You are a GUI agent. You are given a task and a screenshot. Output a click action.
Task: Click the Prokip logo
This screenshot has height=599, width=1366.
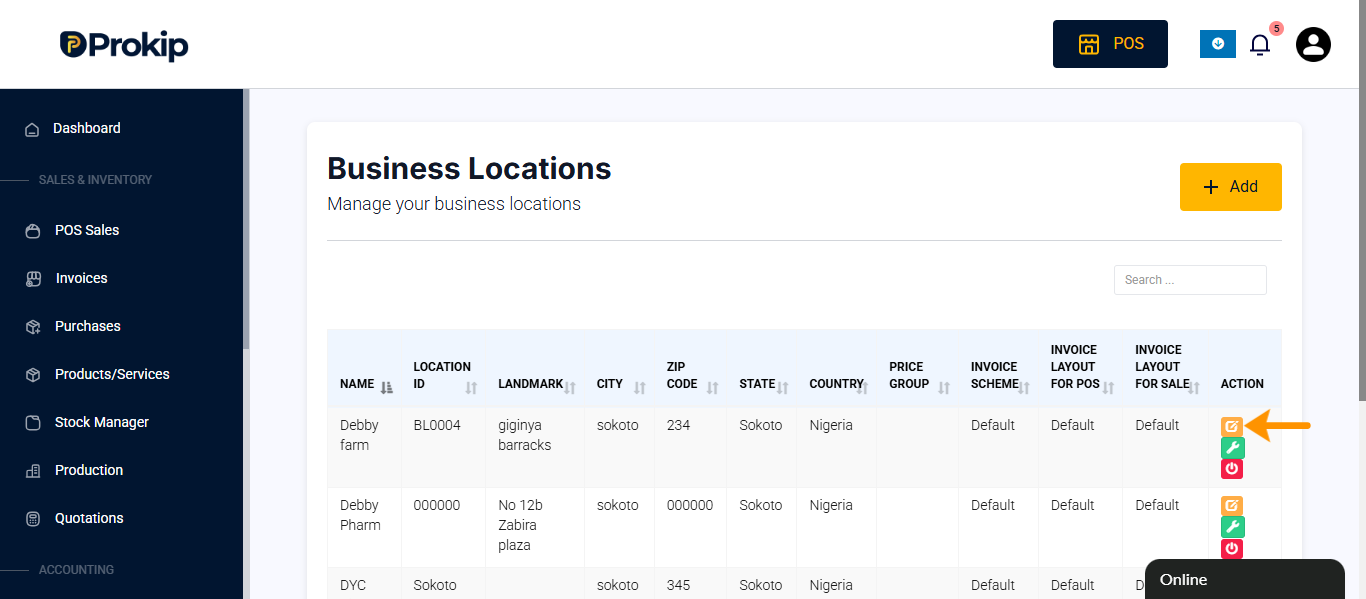click(124, 45)
